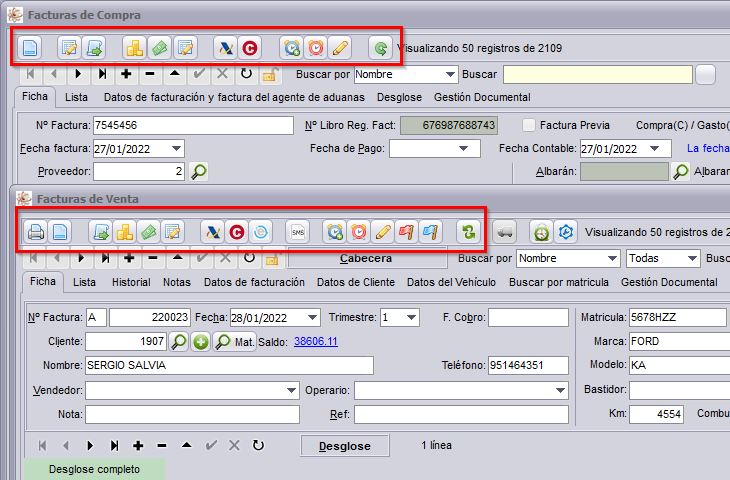The width and height of the screenshot is (730, 480).
Task: Open Buscar por matrícula tab
Action: pos(559,282)
